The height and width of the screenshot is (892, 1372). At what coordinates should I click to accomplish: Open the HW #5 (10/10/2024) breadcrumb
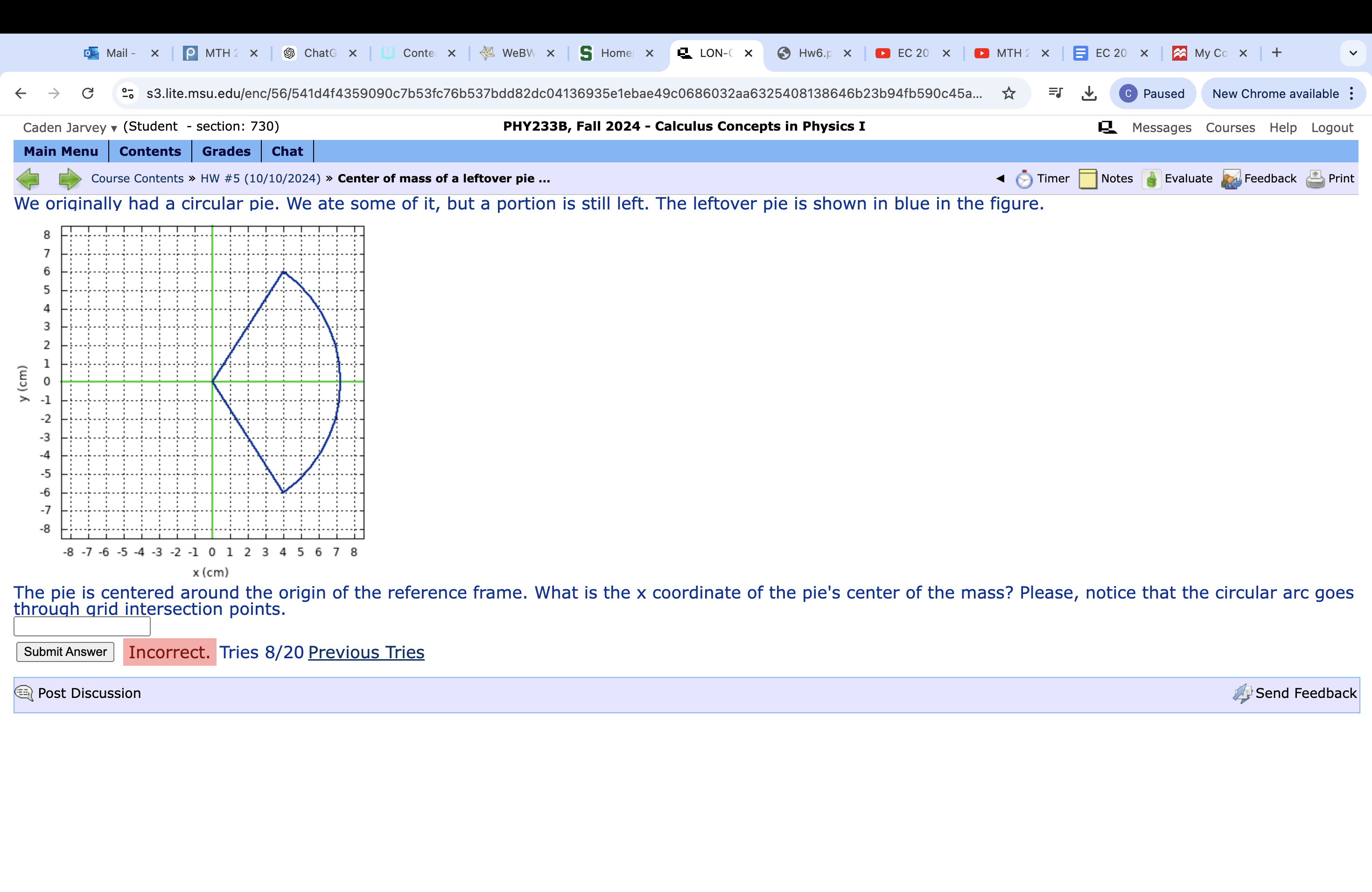[x=260, y=179]
